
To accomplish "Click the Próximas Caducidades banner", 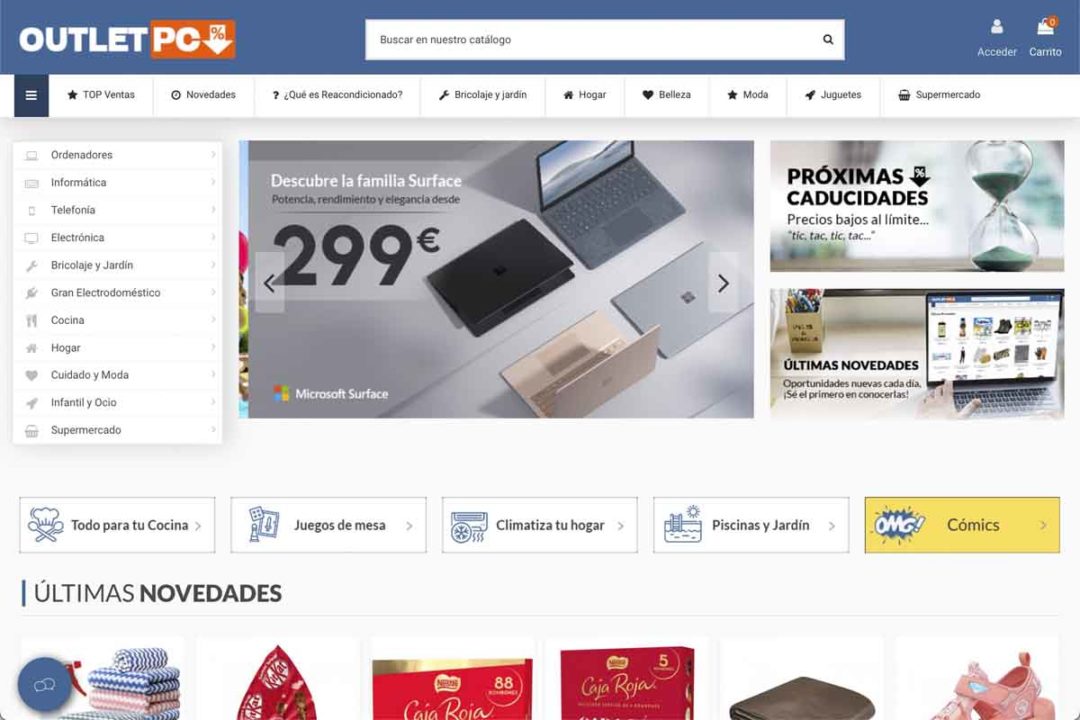I will [x=917, y=206].
